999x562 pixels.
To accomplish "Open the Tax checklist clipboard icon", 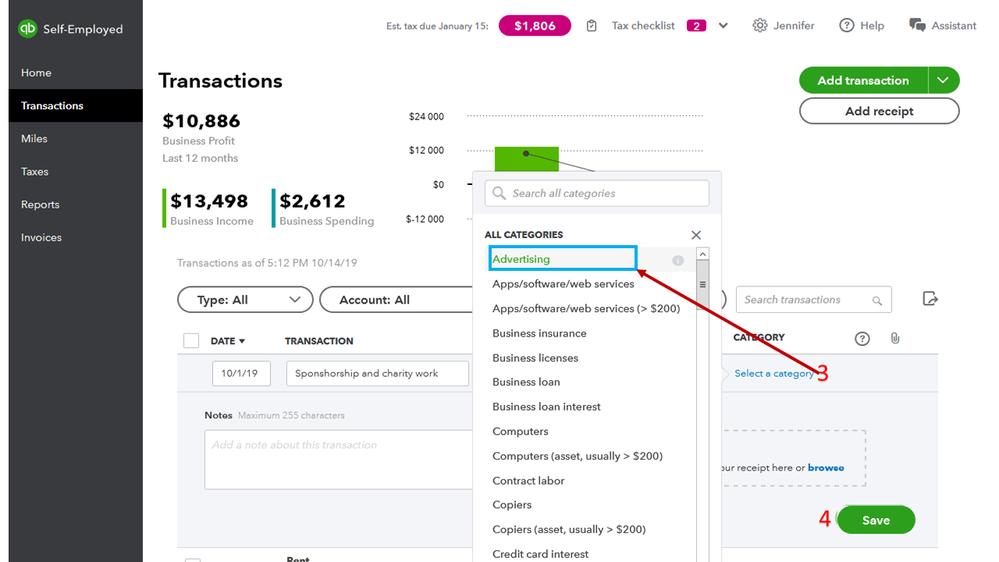I will click(592, 26).
